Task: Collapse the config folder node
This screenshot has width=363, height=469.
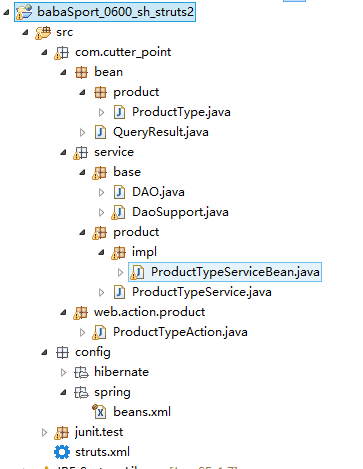Action: pos(44,352)
